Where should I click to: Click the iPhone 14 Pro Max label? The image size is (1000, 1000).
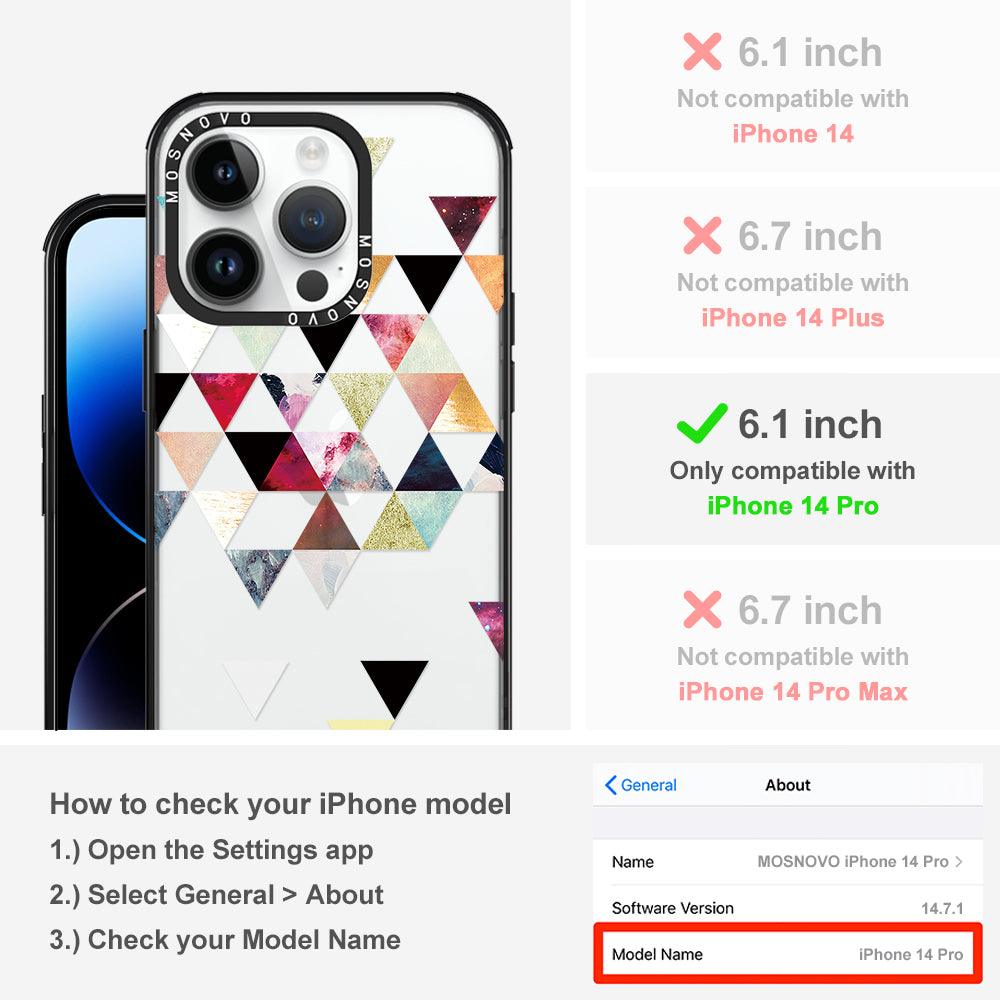[793, 691]
